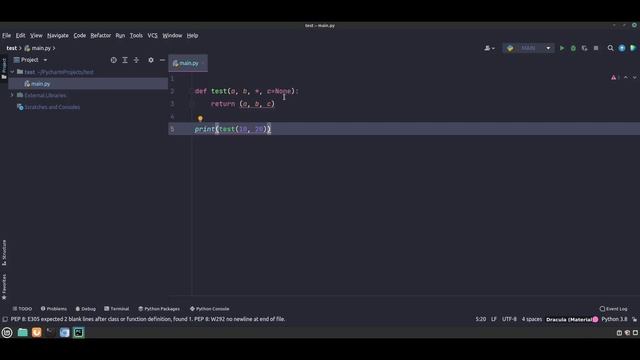Open the VCS menu
Screen dimensions: 640x360
152,36
